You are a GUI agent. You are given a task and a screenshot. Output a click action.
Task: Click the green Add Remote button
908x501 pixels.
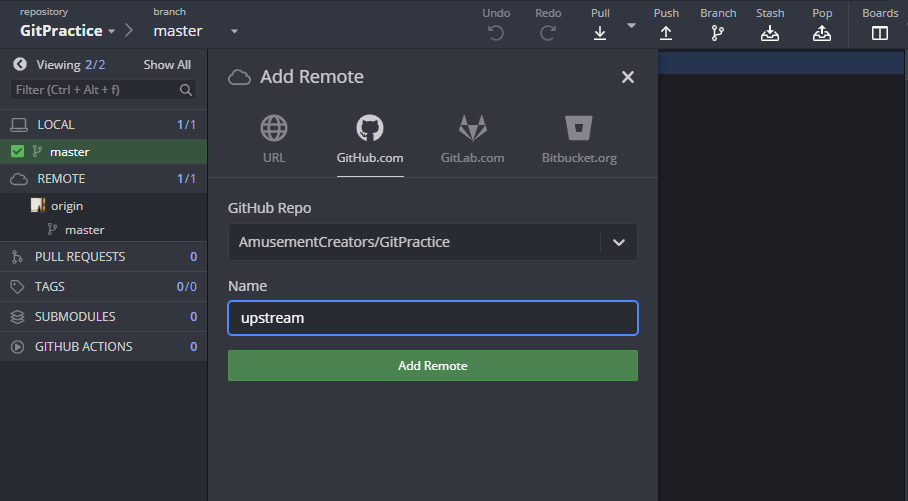tap(433, 365)
